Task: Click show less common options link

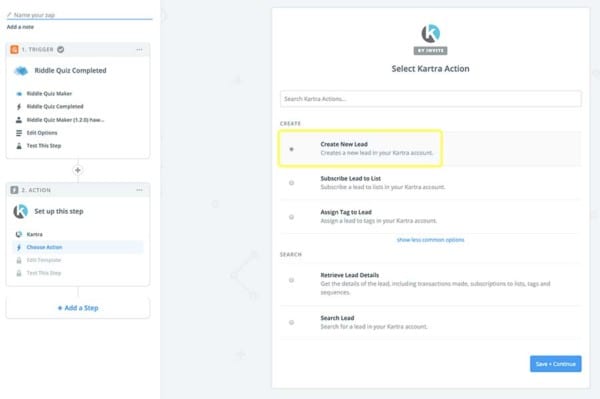Action: (430, 240)
